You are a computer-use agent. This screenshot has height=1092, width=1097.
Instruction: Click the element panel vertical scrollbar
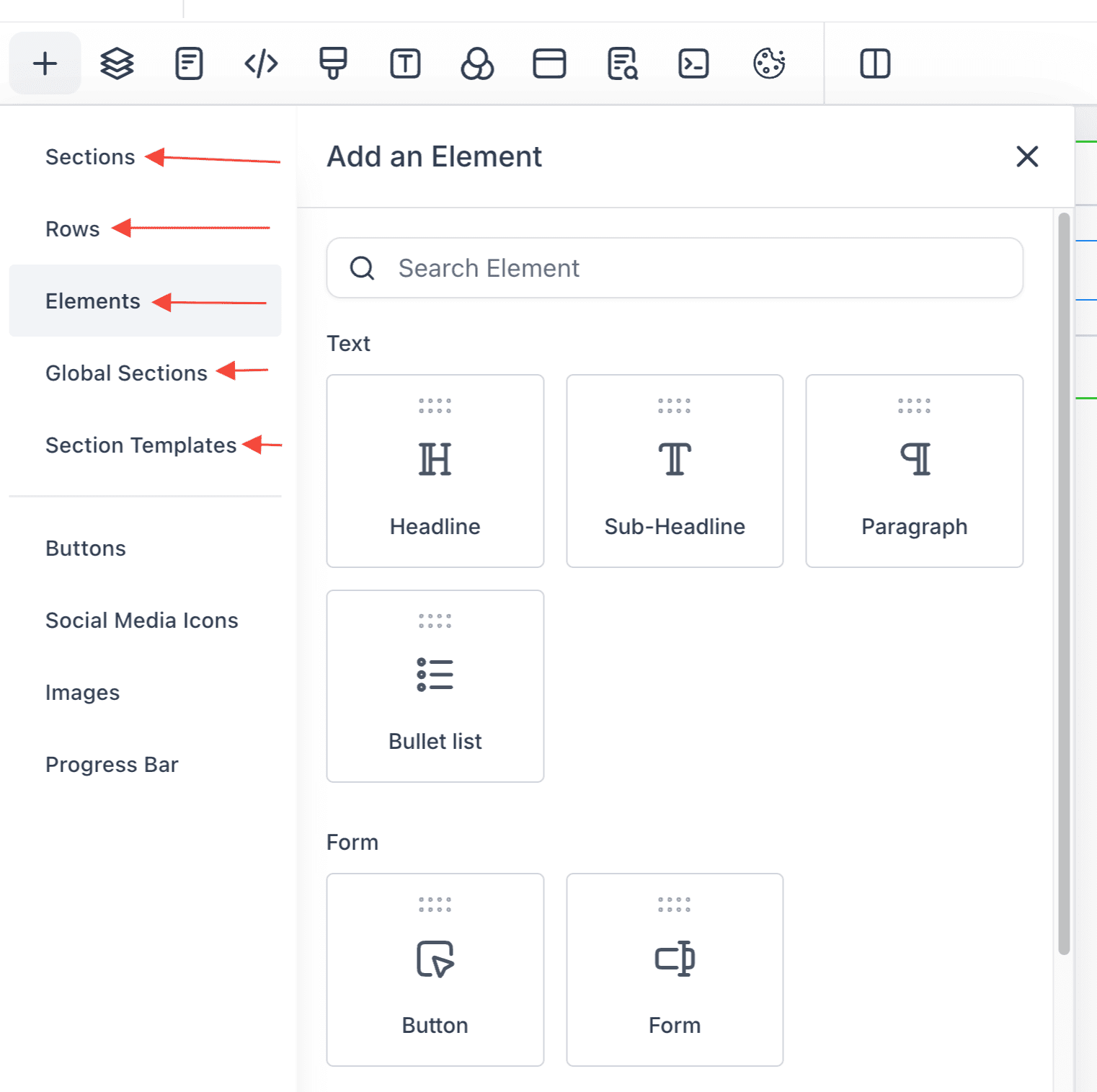(1064, 584)
